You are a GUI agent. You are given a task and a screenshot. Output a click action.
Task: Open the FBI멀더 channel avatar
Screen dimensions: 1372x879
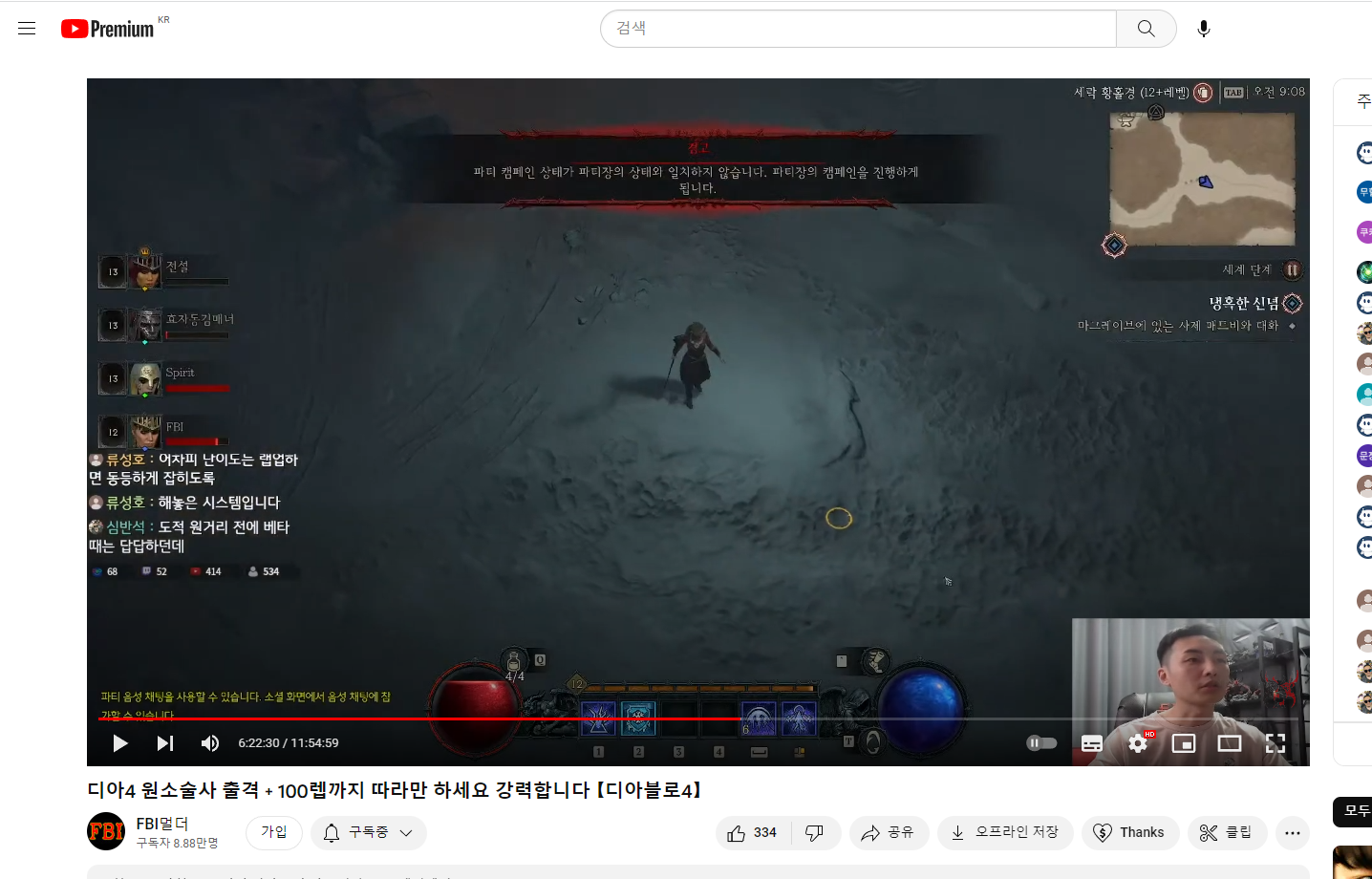click(106, 831)
